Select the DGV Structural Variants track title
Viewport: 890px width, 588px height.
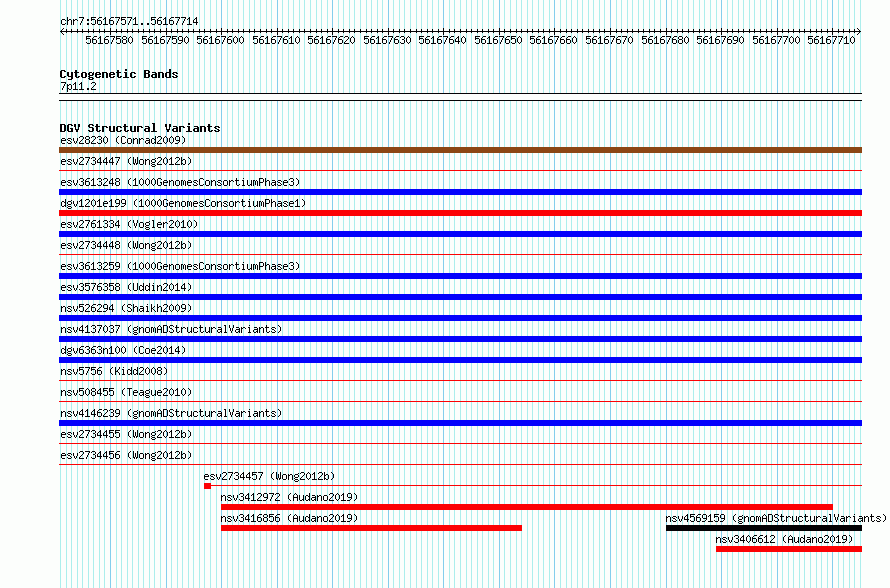point(140,128)
